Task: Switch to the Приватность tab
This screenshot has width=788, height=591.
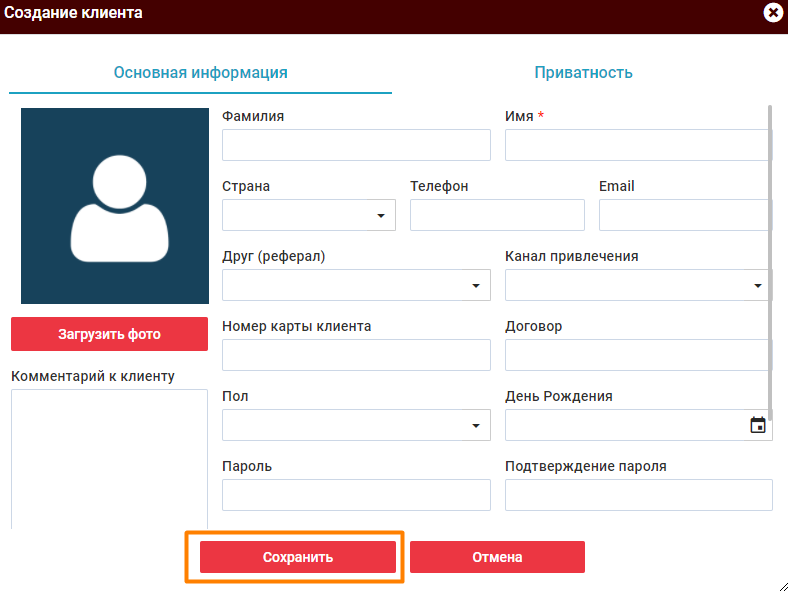Action: pos(583,73)
